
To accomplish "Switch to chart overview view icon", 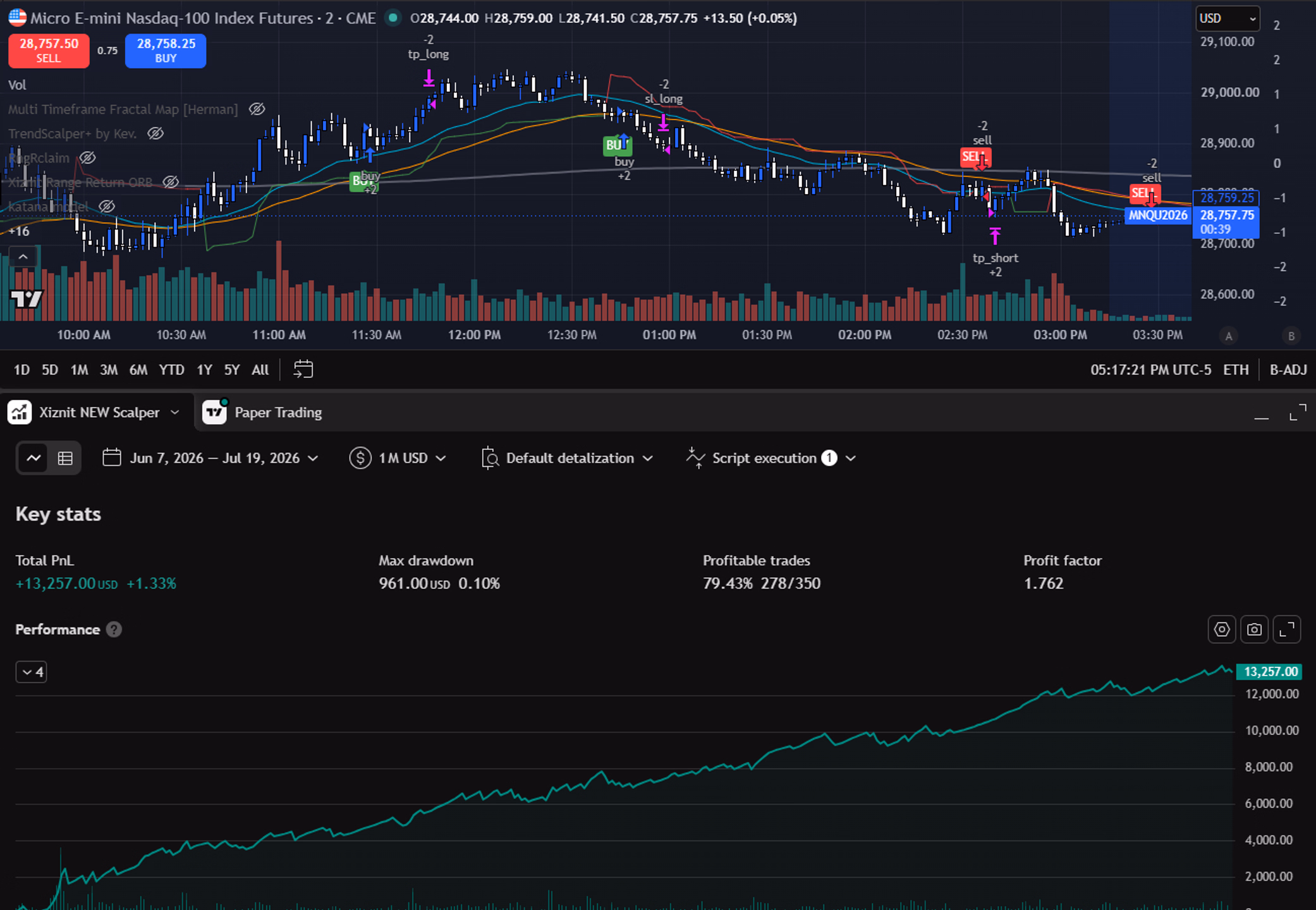I will 34,458.
